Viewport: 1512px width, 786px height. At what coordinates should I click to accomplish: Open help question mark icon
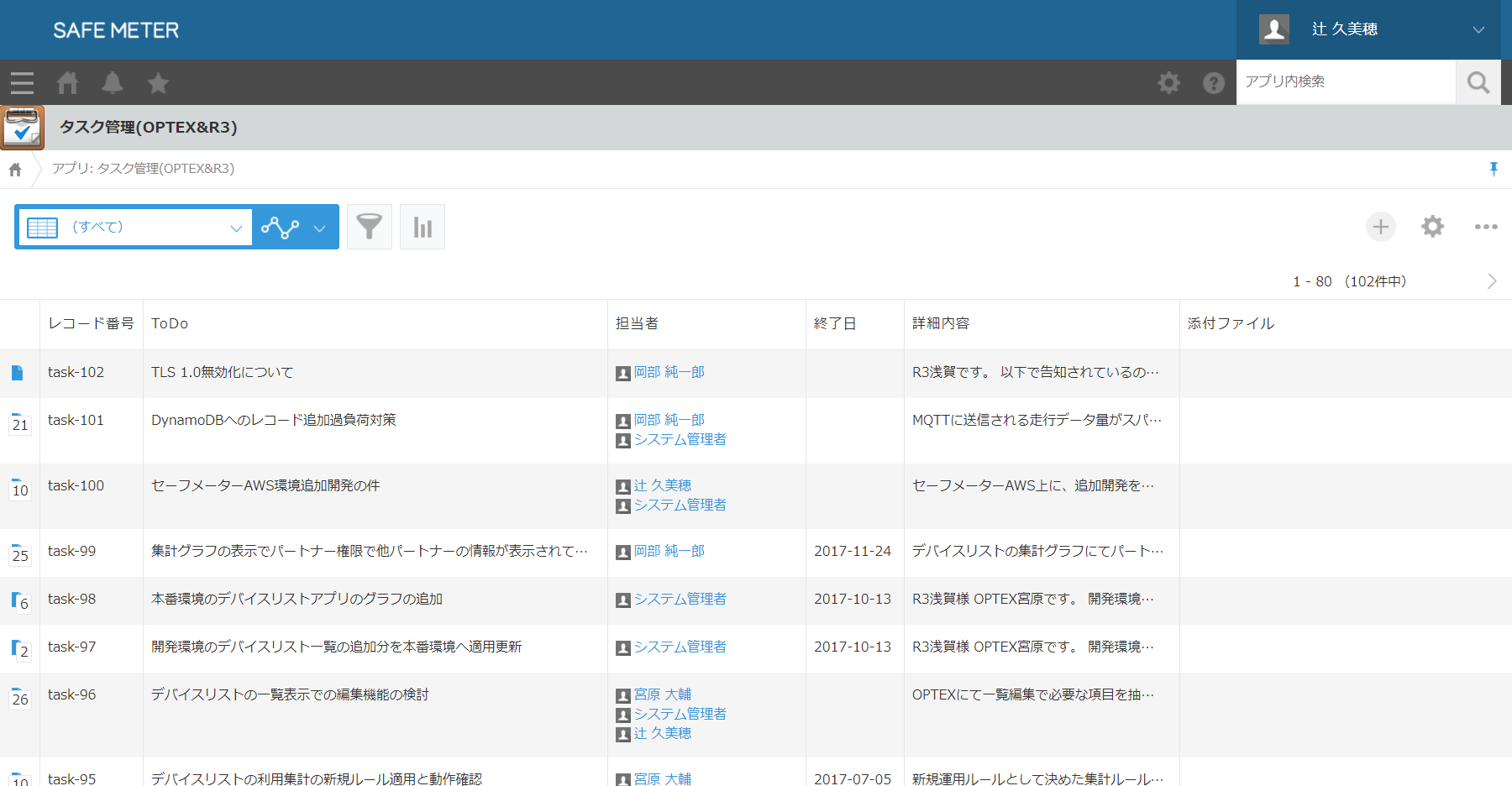1213,82
